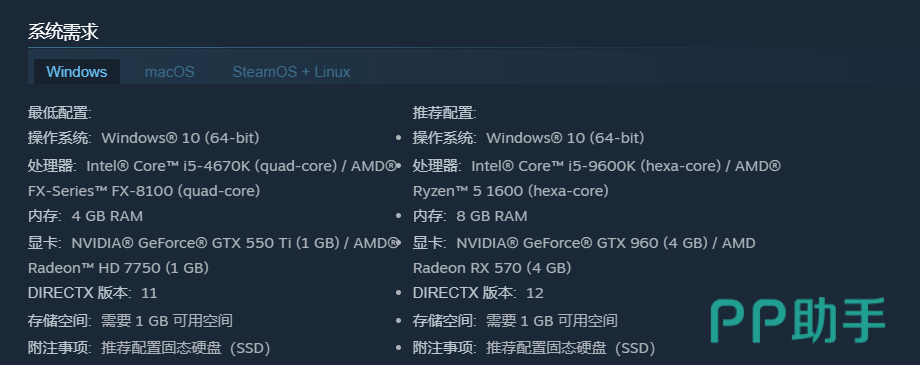Click the DIRECTX 版本 11 line
The width and height of the screenshot is (920, 365).
93,293
